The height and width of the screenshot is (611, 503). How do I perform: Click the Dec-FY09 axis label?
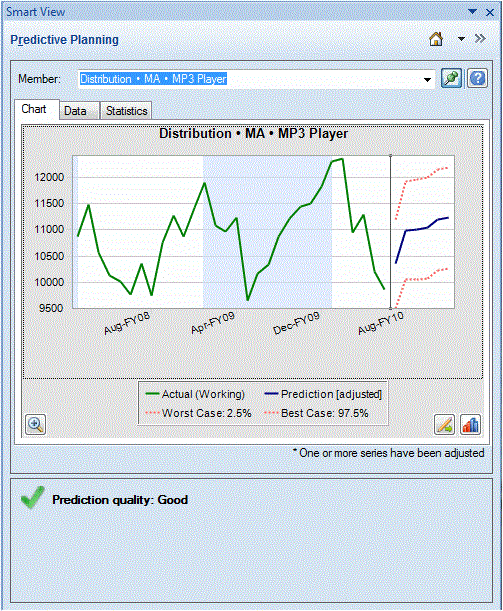(x=296, y=323)
